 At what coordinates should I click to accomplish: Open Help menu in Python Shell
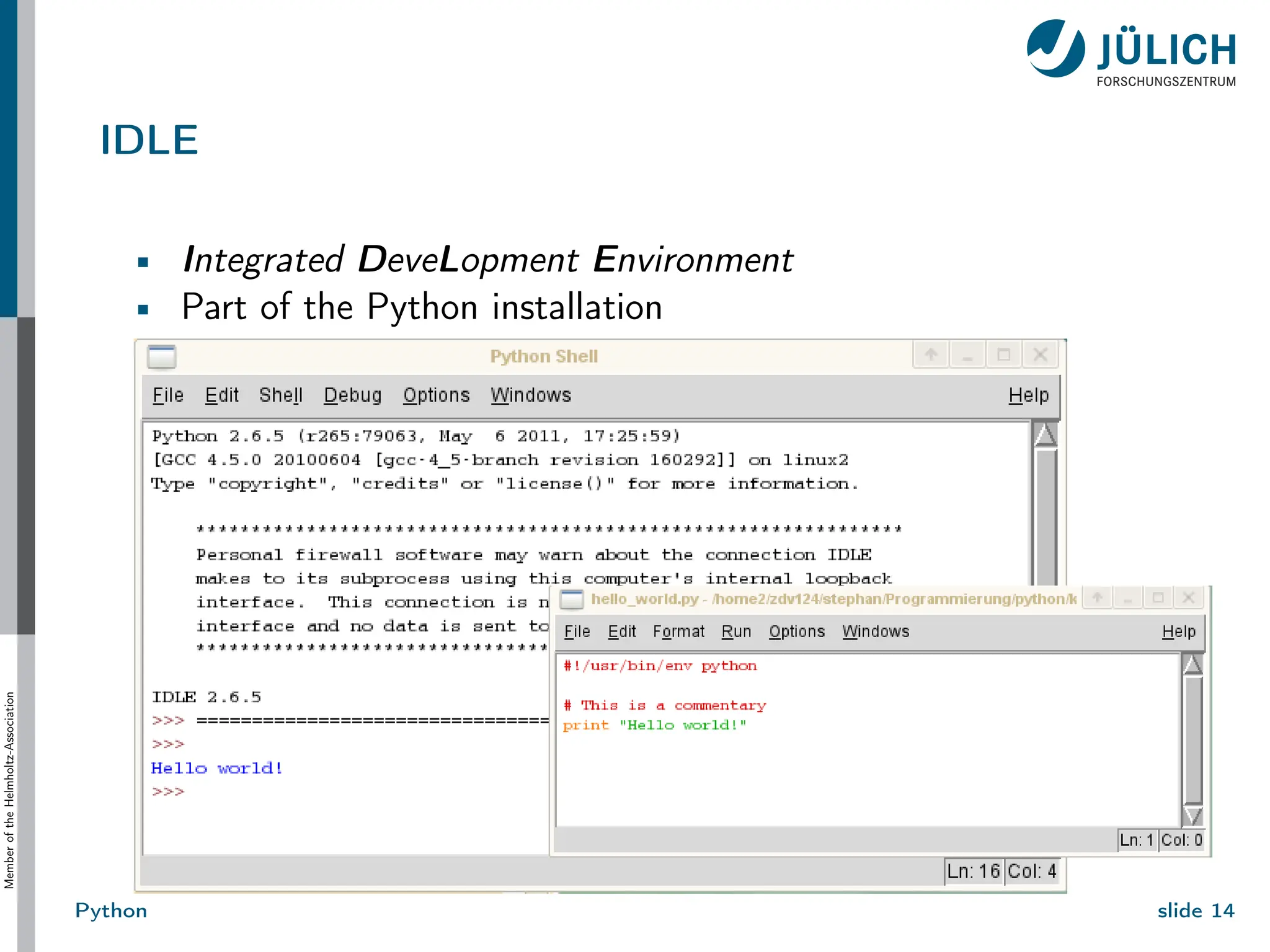pos(1029,395)
